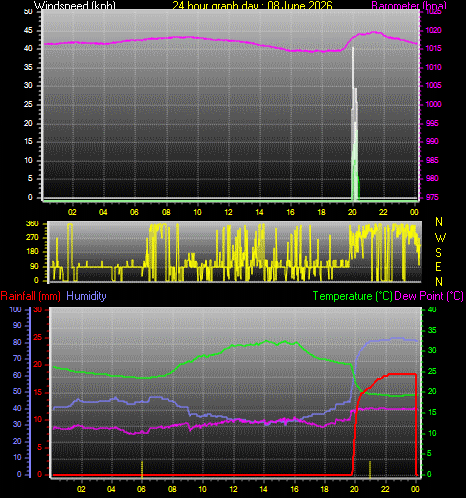
Task: Click the '24 hour graph day : 08 June 2026' heading
Action: click(252, 6)
